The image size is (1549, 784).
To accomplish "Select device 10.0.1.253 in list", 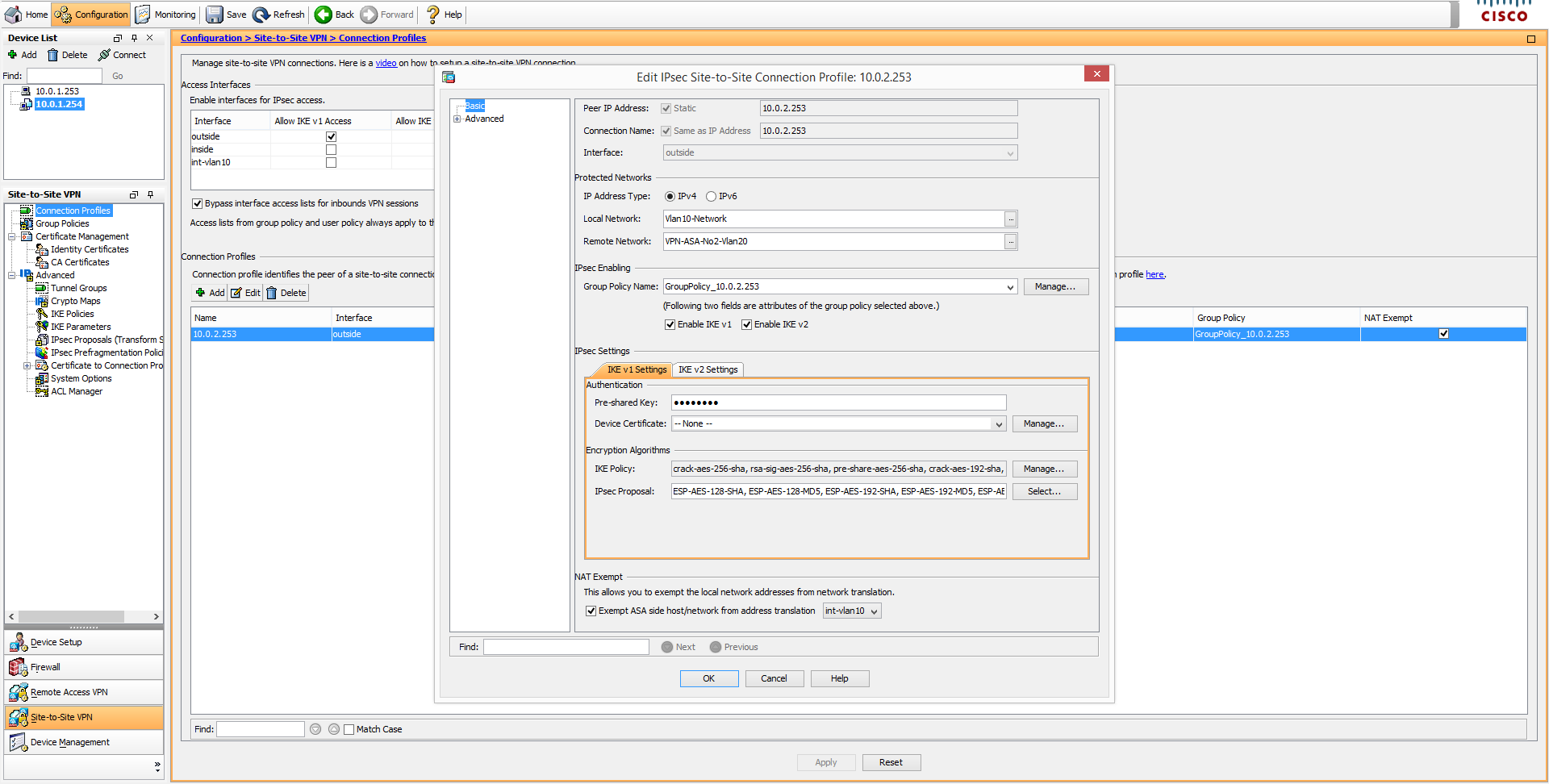I will (x=56, y=91).
